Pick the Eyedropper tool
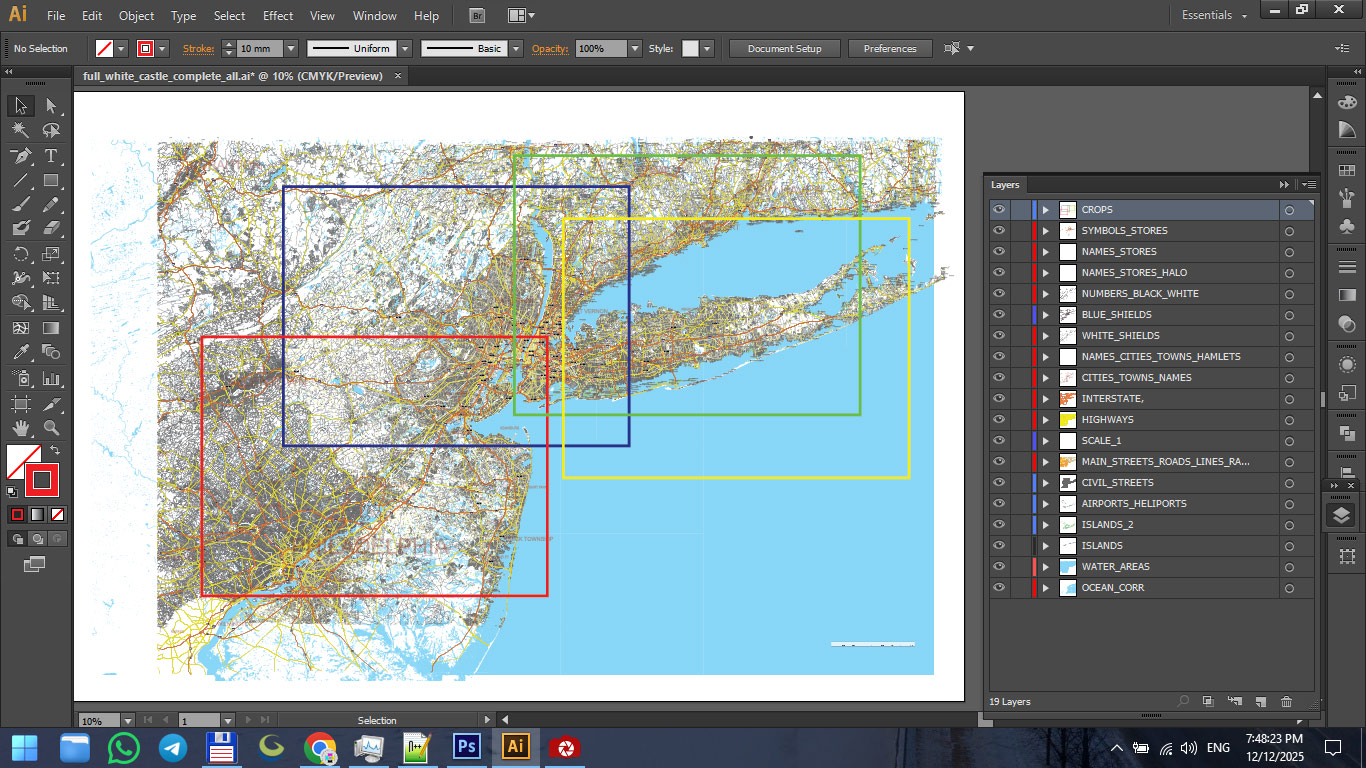Image resolution: width=1366 pixels, height=768 pixels. point(20,352)
